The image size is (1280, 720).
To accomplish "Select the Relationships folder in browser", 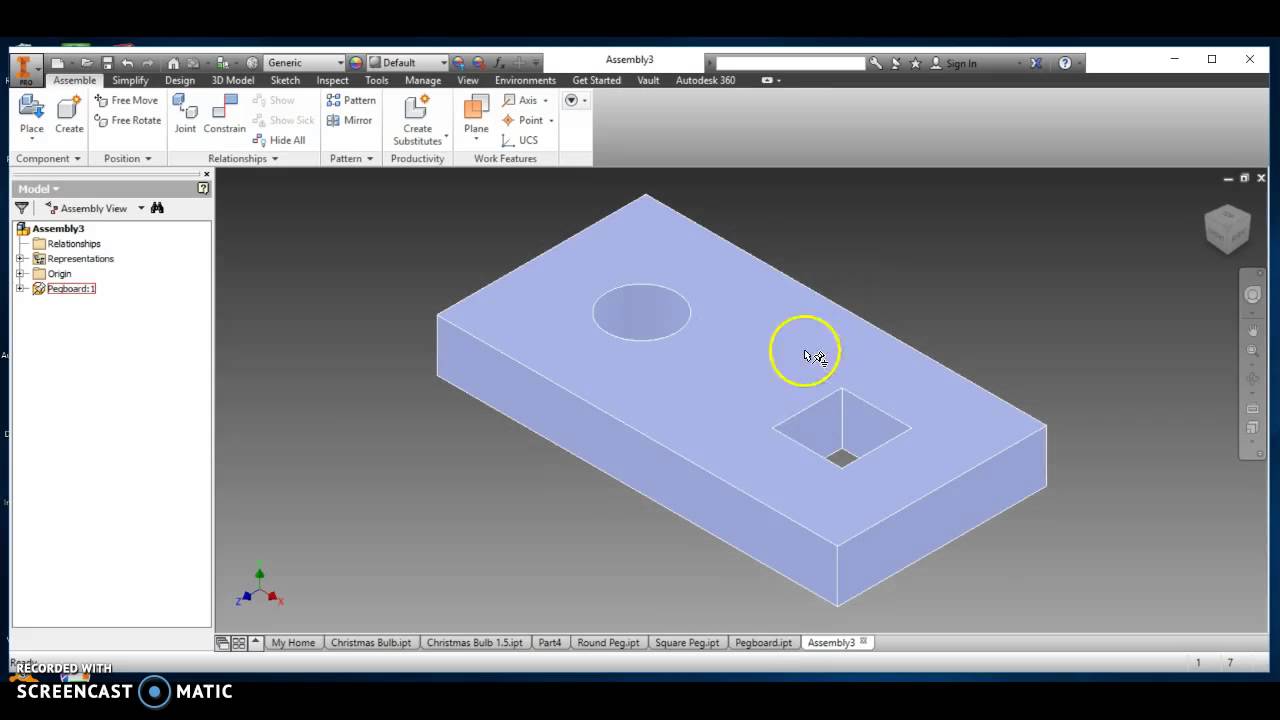I will pos(67,244).
